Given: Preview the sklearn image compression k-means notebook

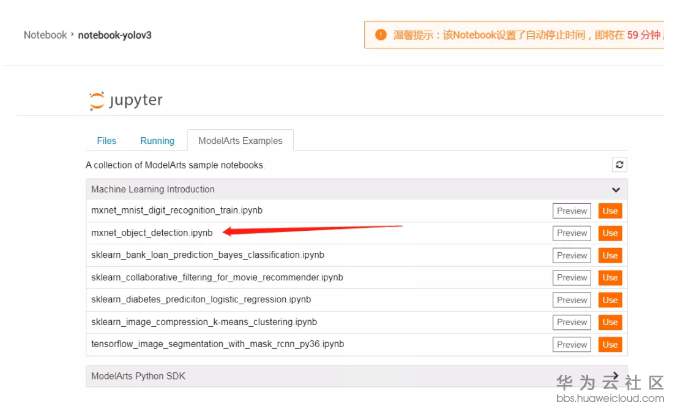Looking at the screenshot, I should 572,322.
